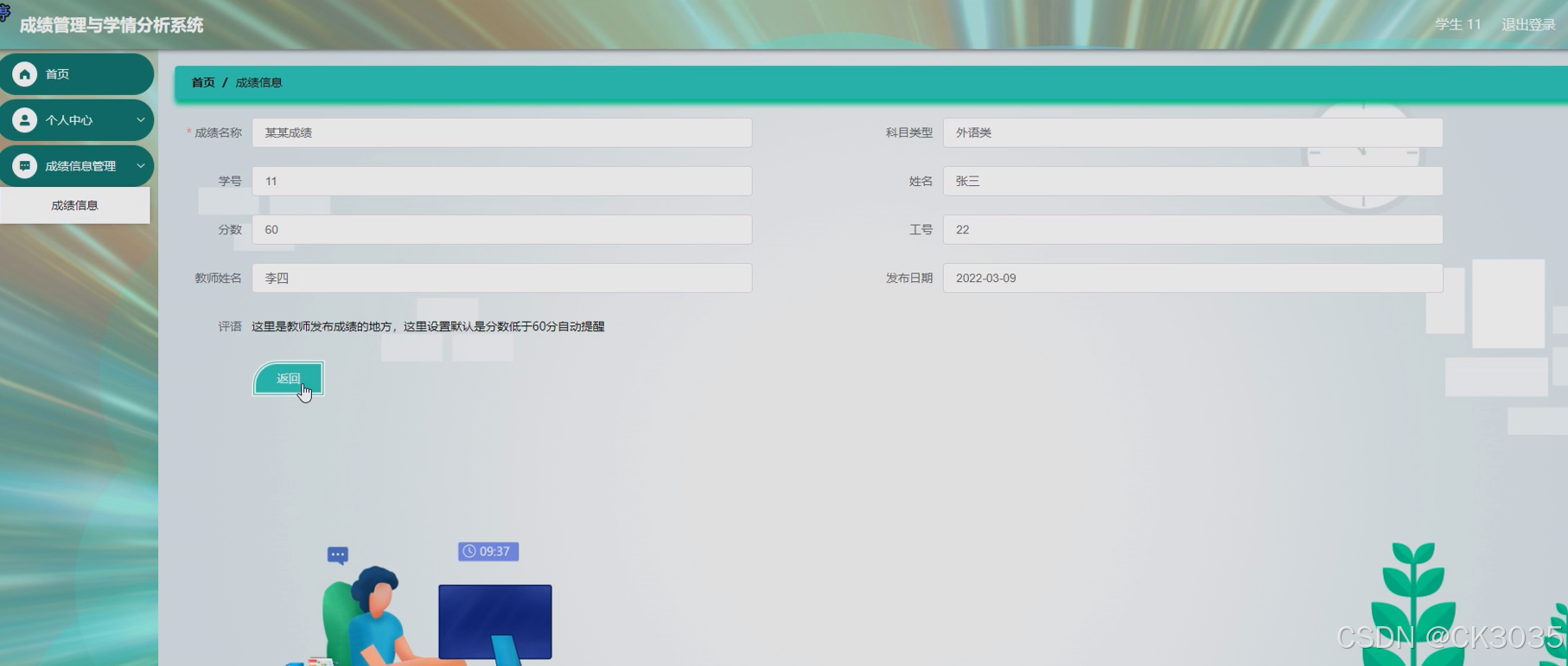1568x666 pixels.
Task: Click the 发布日期 field showing 2022-03-09
Action: click(1193, 279)
